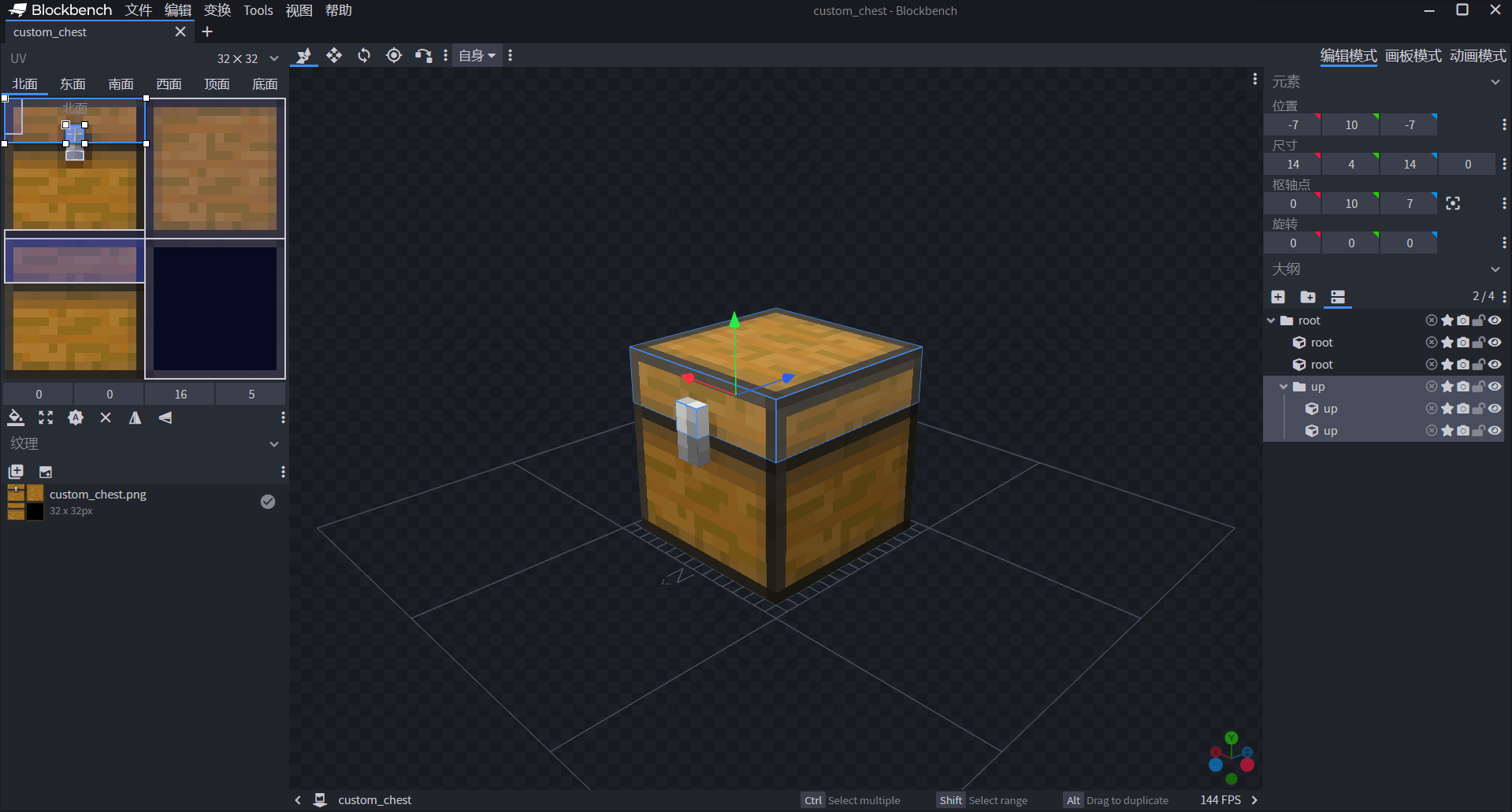Screen dimensions: 1512x812
Task: Hide the root folder with eye icon
Action: point(1495,321)
